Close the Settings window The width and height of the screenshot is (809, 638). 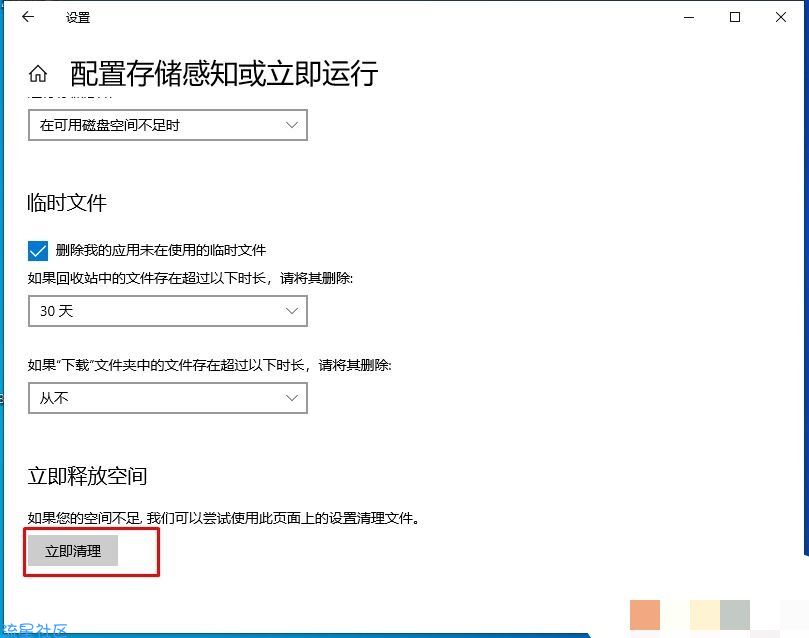(x=781, y=18)
